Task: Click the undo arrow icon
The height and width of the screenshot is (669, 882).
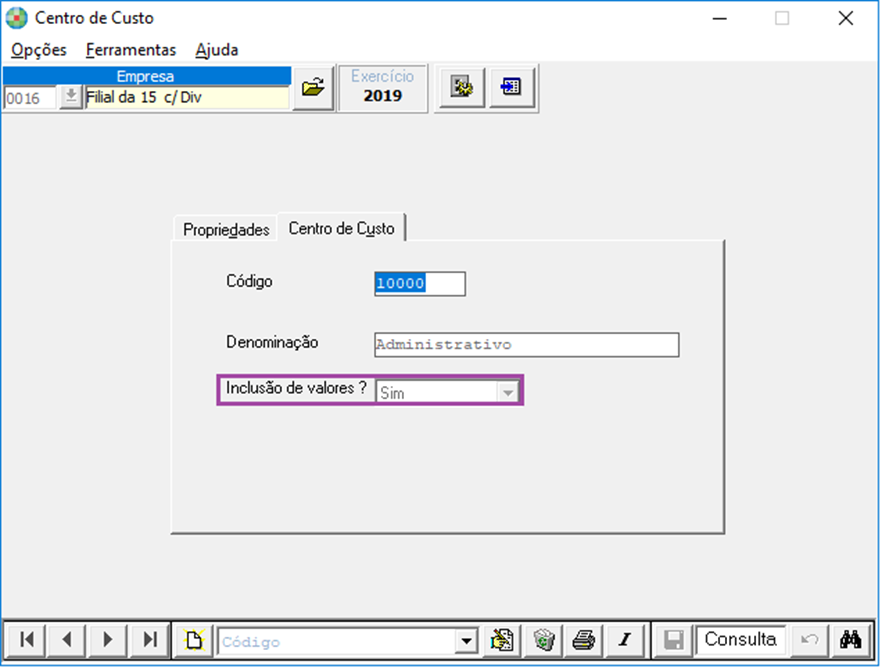Action: [x=809, y=640]
